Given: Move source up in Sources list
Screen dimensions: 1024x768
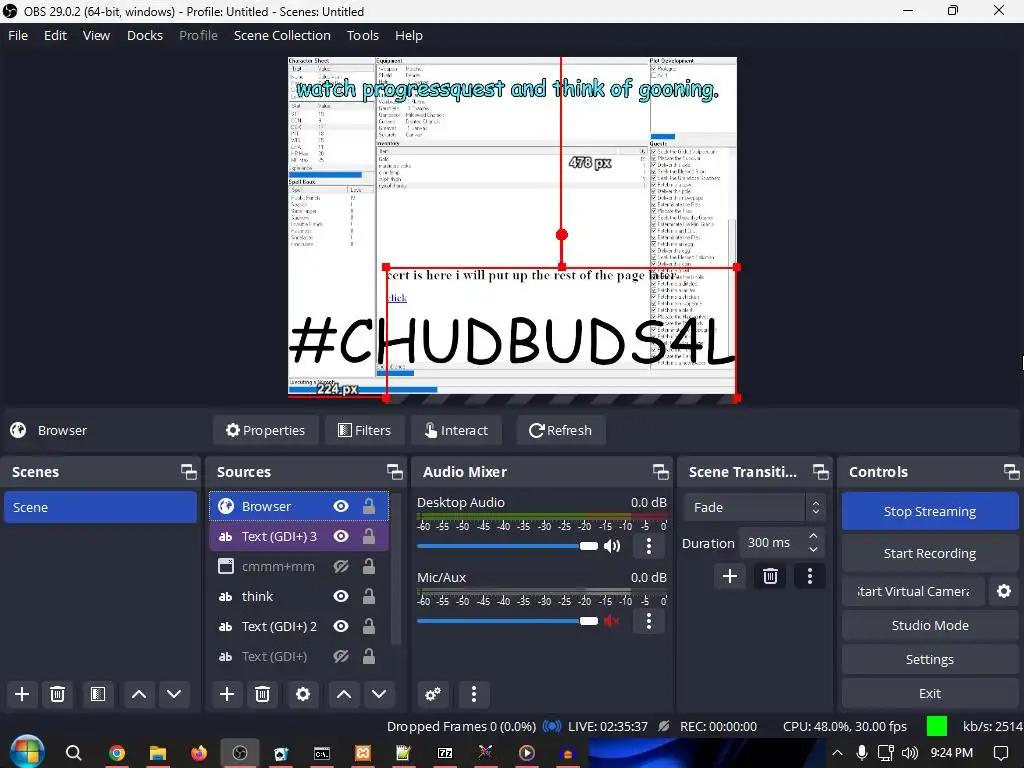Looking at the screenshot, I should pyautogui.click(x=344, y=694).
